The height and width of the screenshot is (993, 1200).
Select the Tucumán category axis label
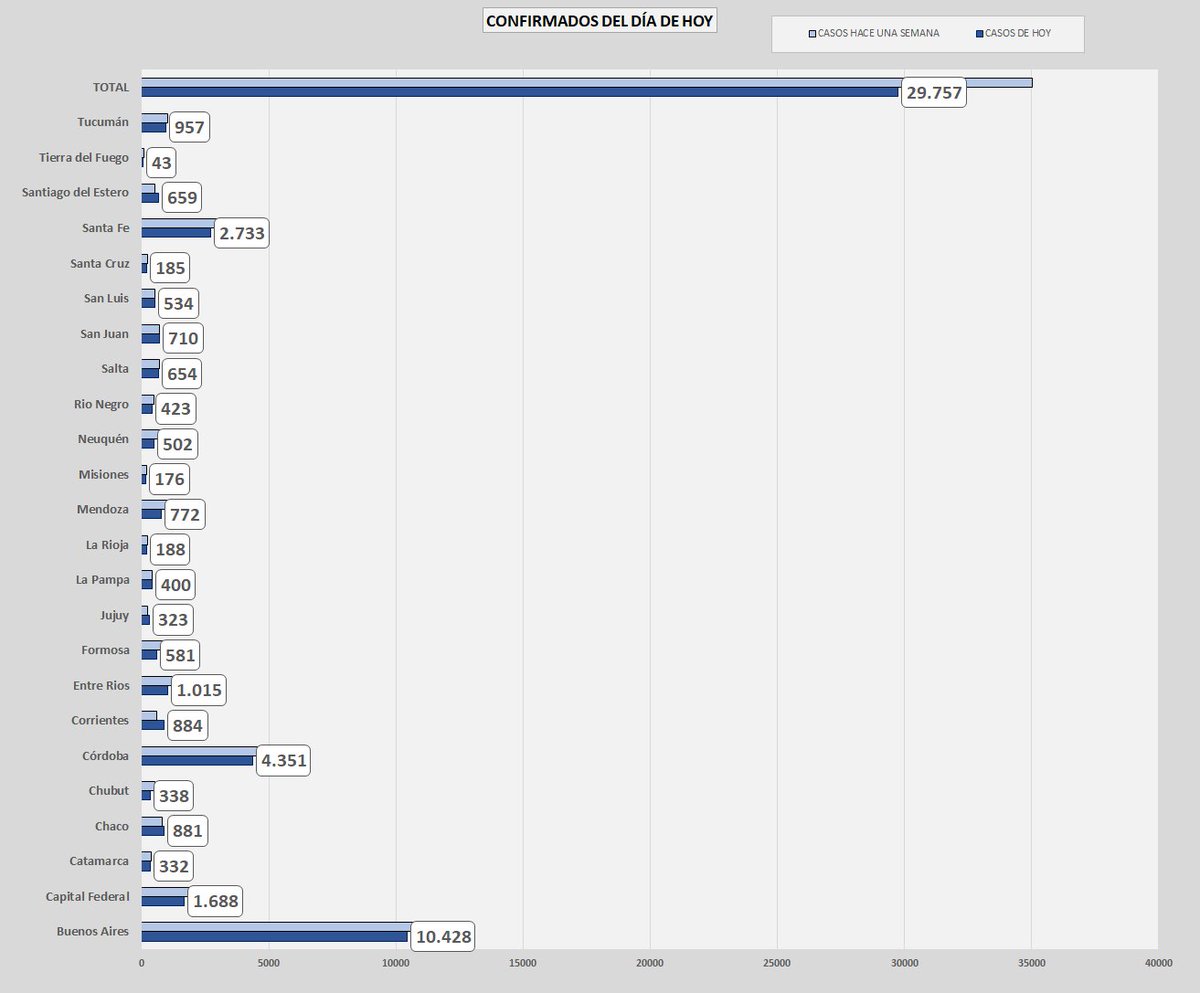[x=103, y=122]
